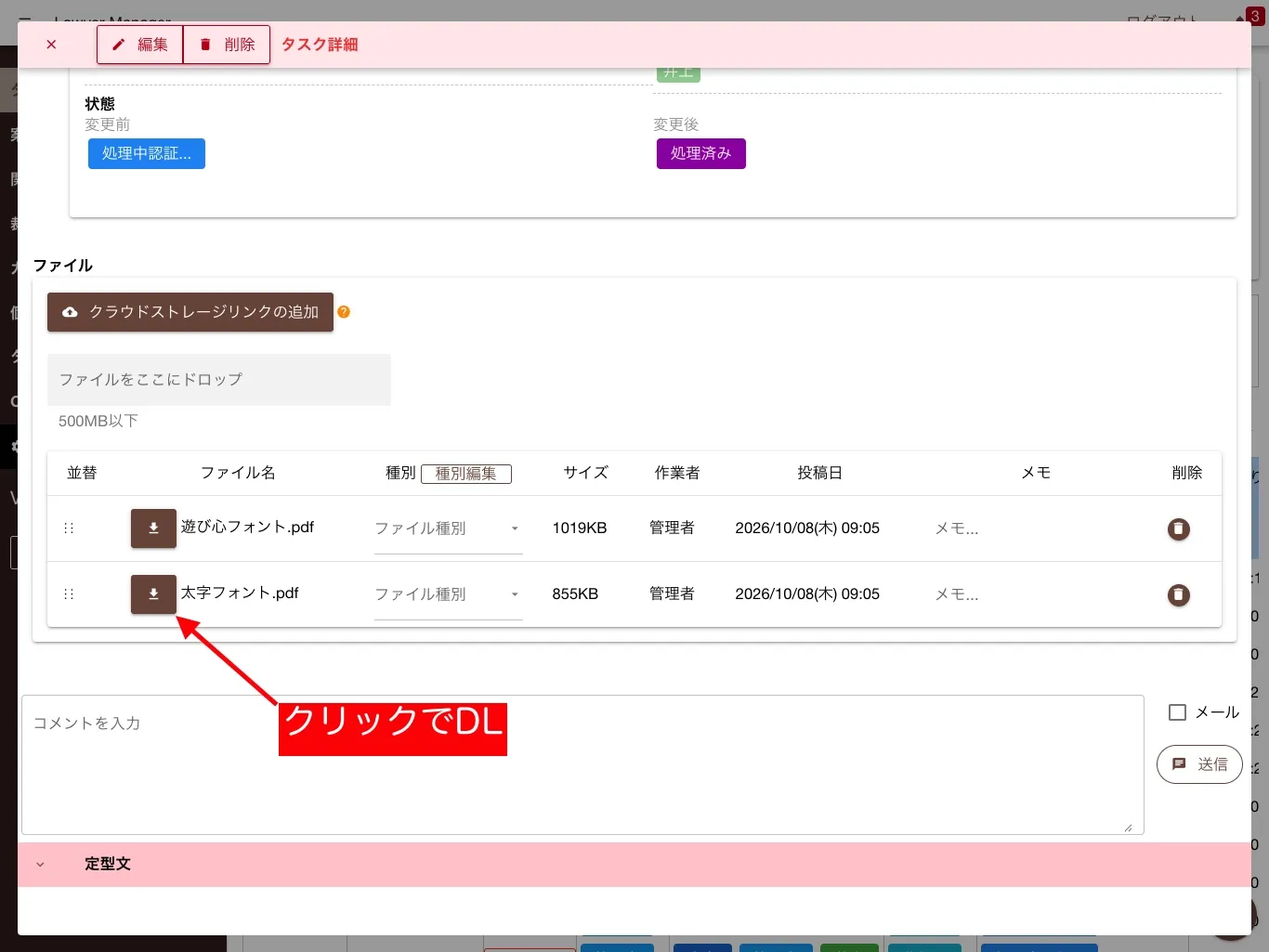Click the 855KB size cell
This screenshot has width=1269, height=952.
(575, 594)
